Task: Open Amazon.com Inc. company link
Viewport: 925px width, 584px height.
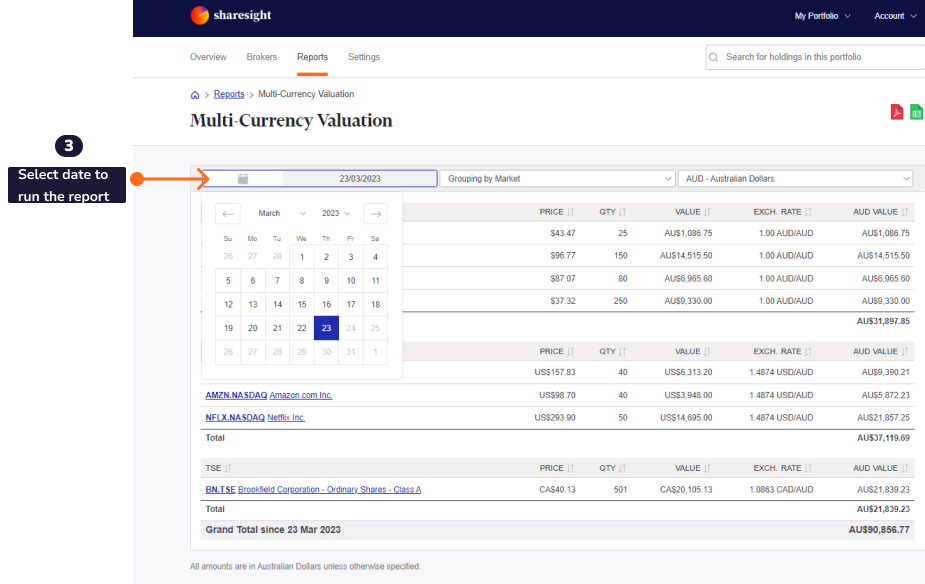Action: pos(301,395)
